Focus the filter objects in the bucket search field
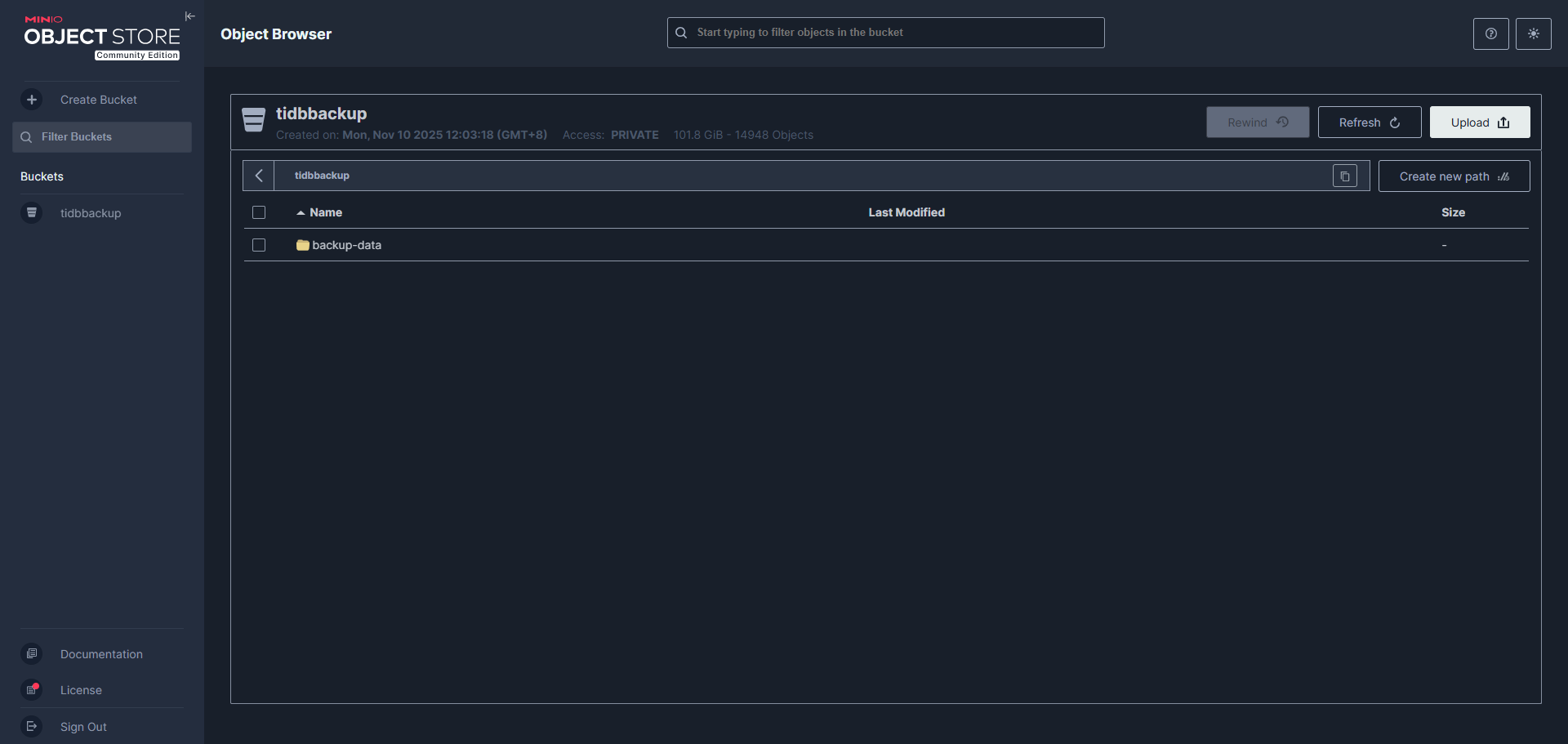This screenshot has width=1568, height=744. click(x=885, y=33)
